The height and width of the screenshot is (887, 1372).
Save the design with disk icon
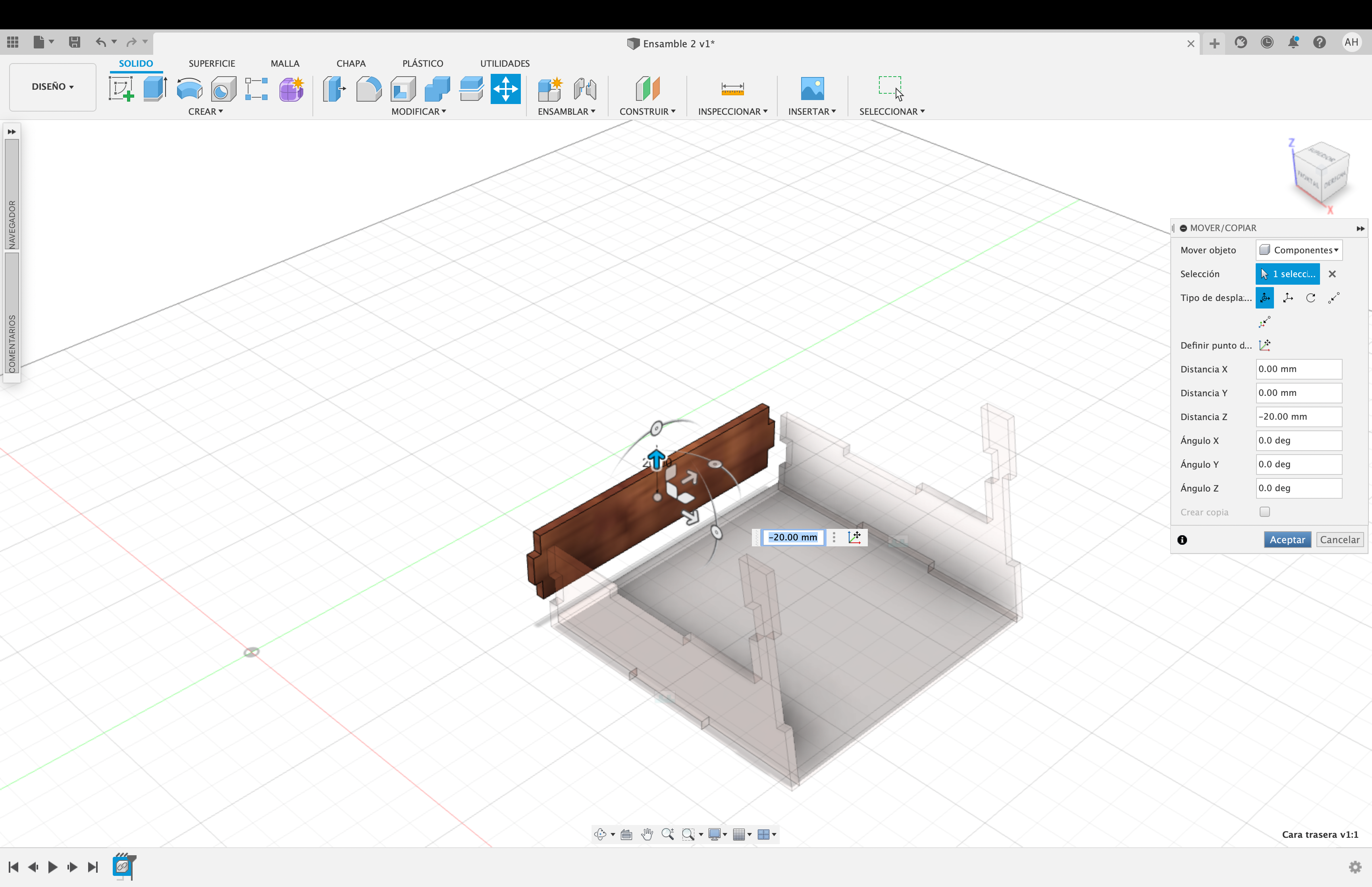(x=74, y=42)
